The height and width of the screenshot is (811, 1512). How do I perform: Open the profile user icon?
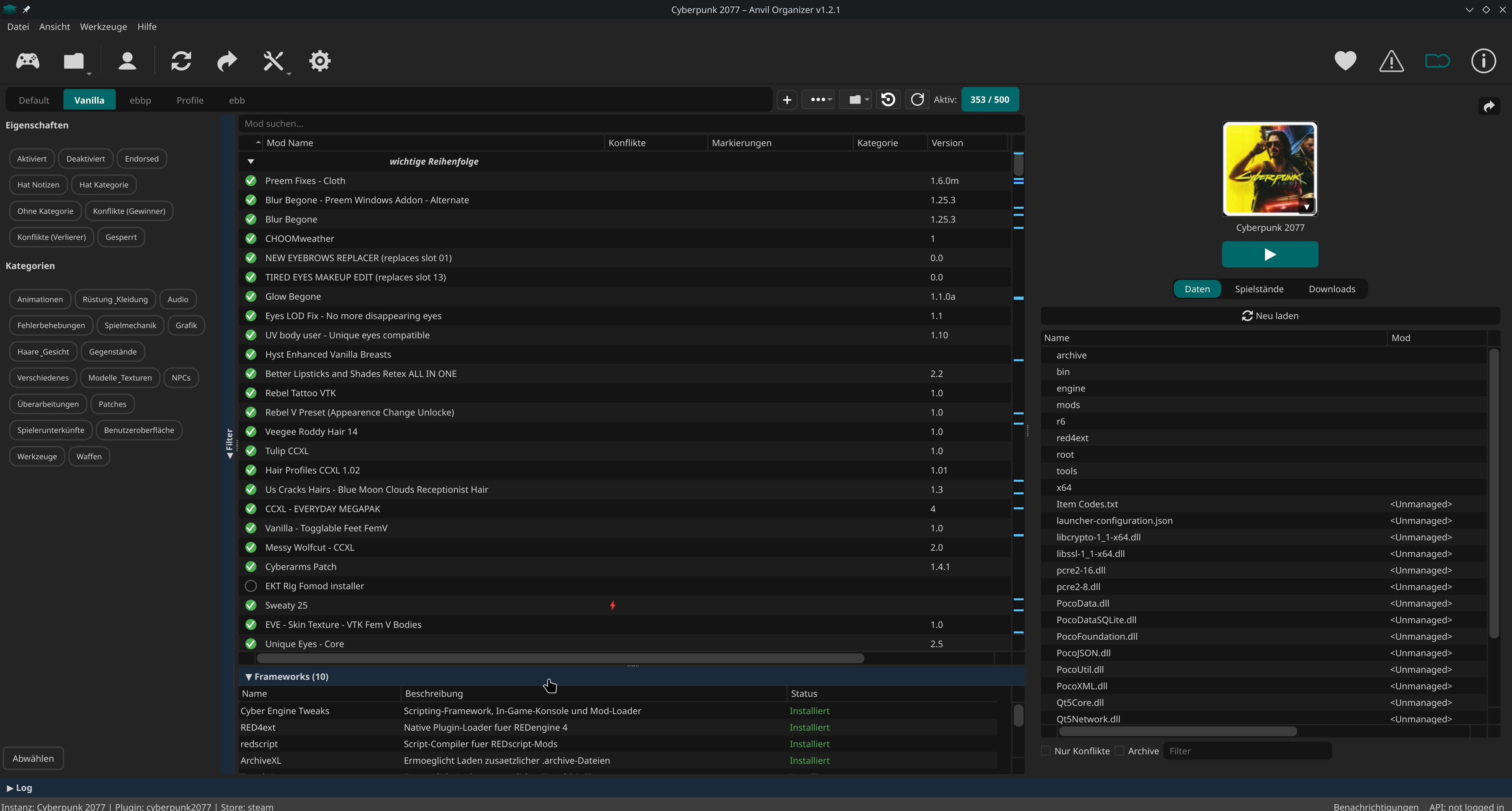[x=127, y=61]
